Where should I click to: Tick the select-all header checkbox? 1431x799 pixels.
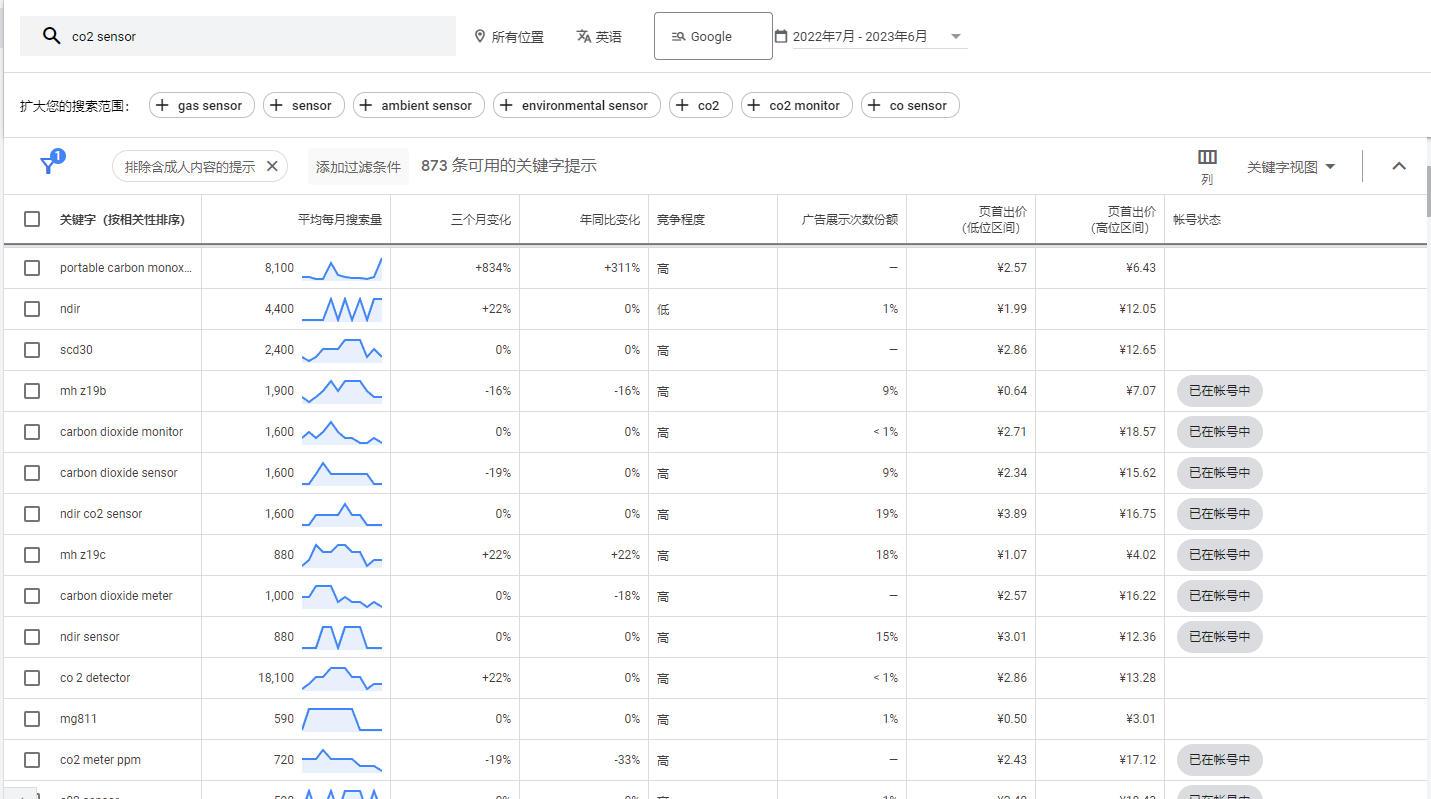point(32,219)
